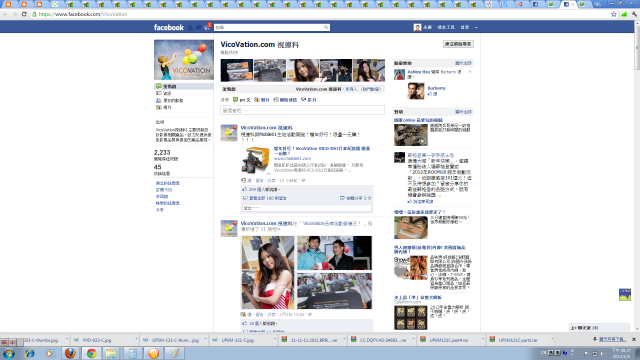
Task: Click the VicoVation page cover logo image
Action: [x=184, y=60]
